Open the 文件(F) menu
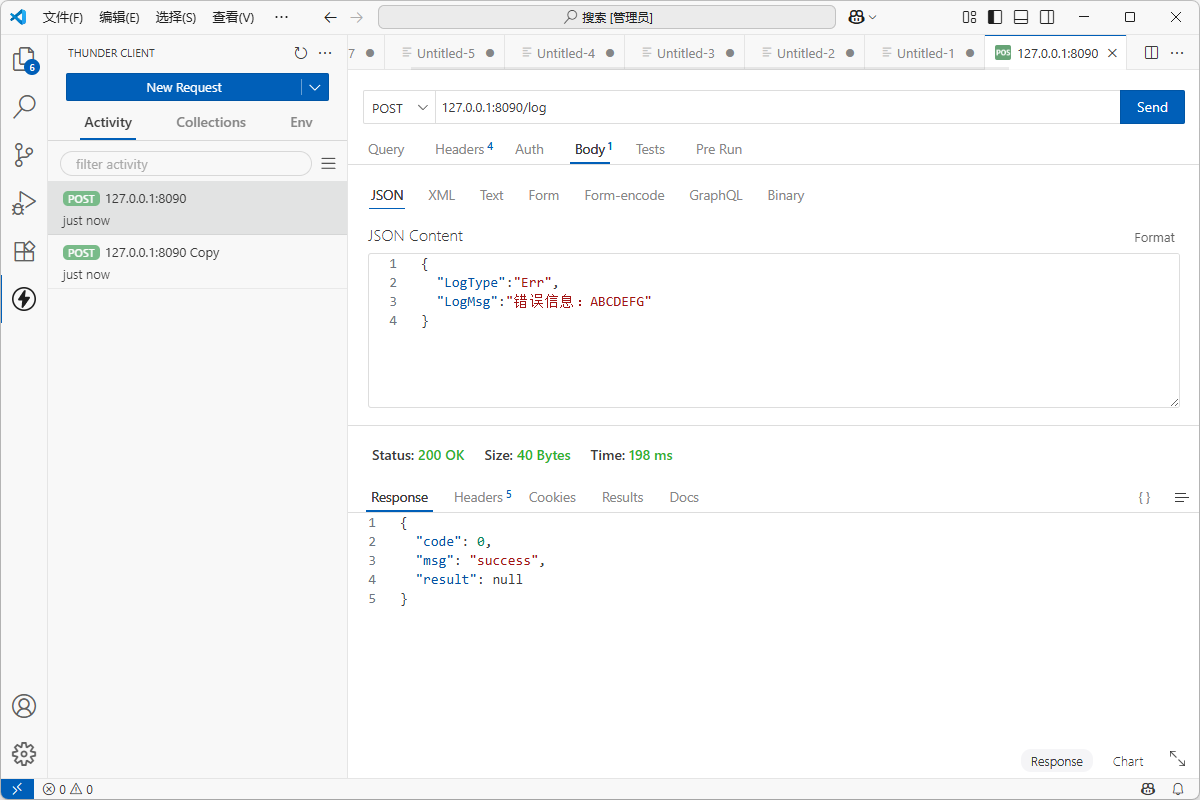 pyautogui.click(x=63, y=17)
